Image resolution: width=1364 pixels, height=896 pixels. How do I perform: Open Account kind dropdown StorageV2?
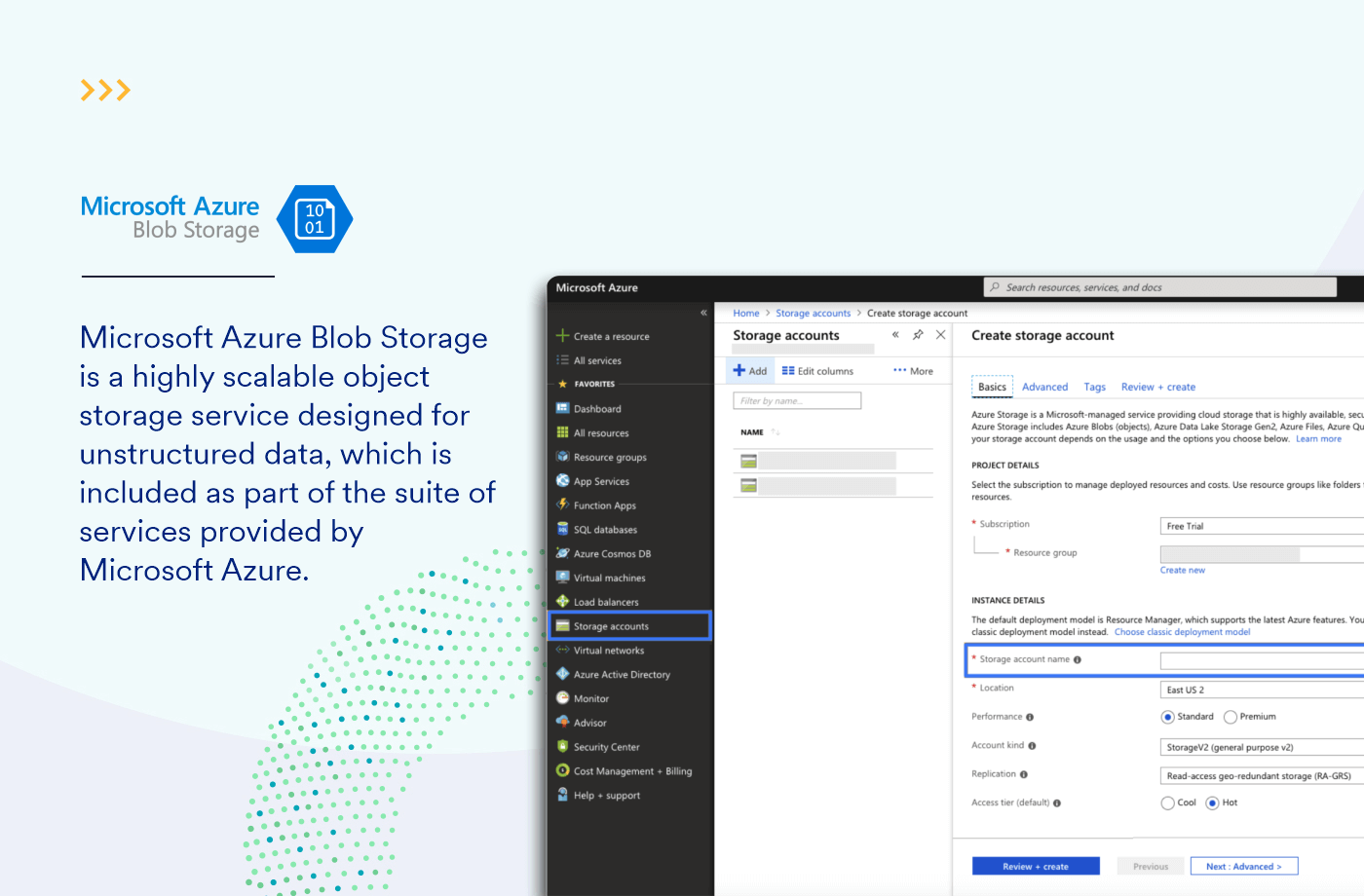pos(1262,747)
